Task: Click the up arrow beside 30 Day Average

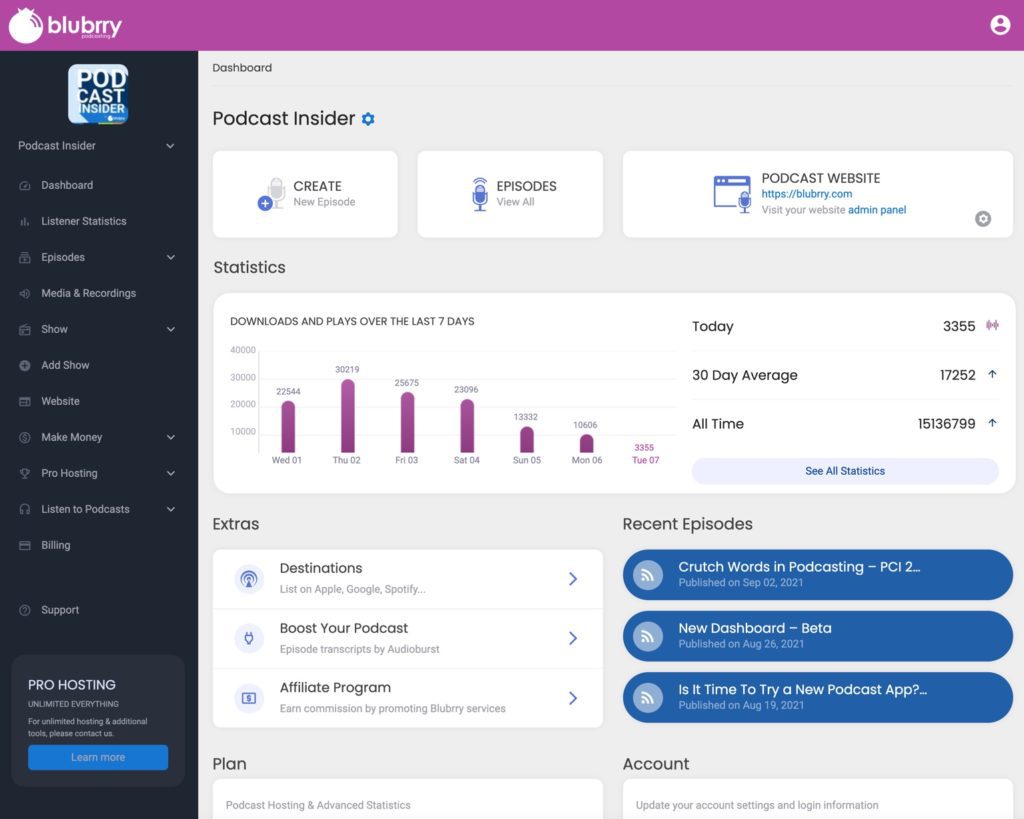Action: point(992,374)
